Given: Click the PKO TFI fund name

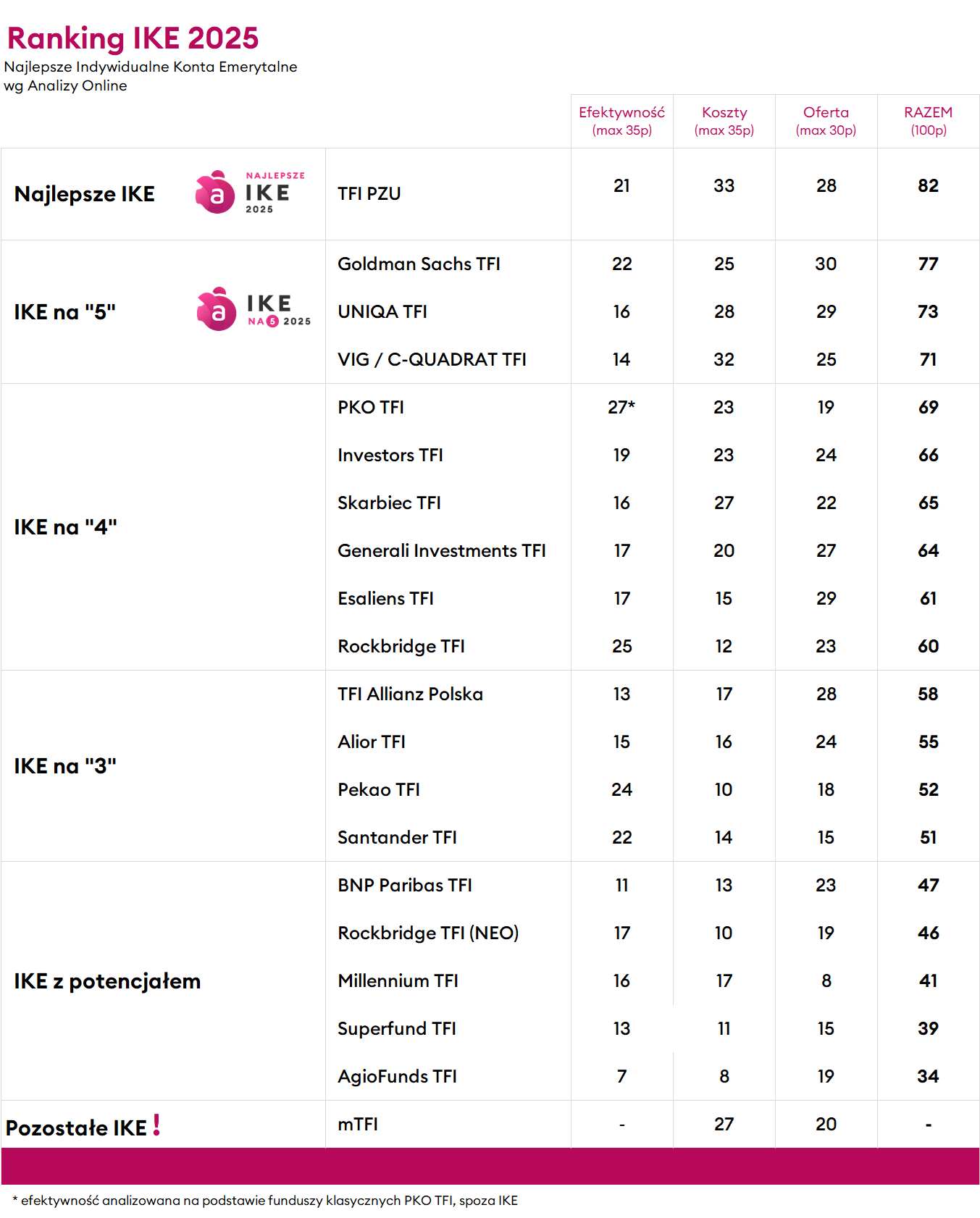Looking at the screenshot, I should 371,408.
